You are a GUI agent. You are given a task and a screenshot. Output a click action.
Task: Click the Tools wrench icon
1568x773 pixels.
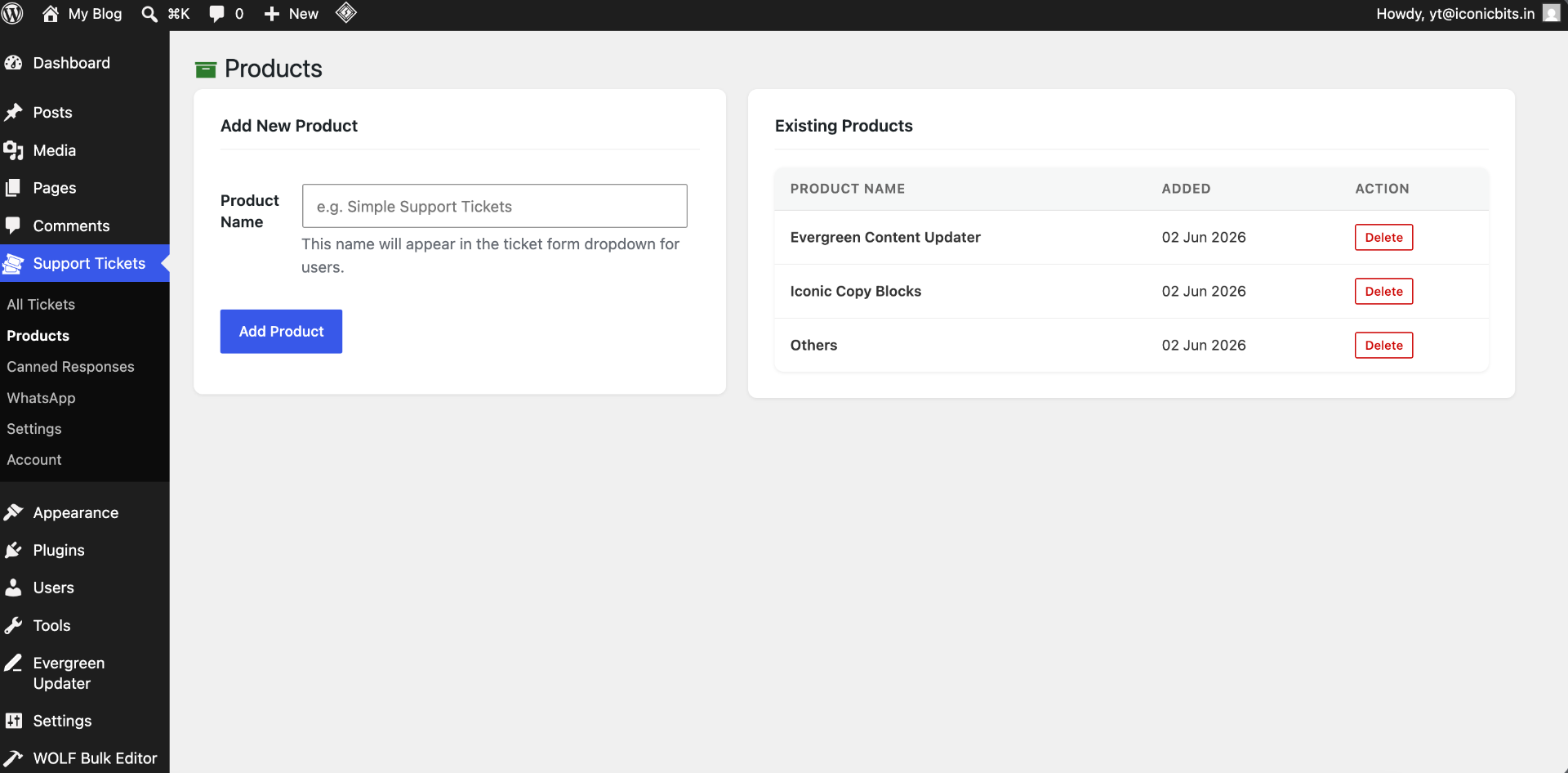click(14, 625)
